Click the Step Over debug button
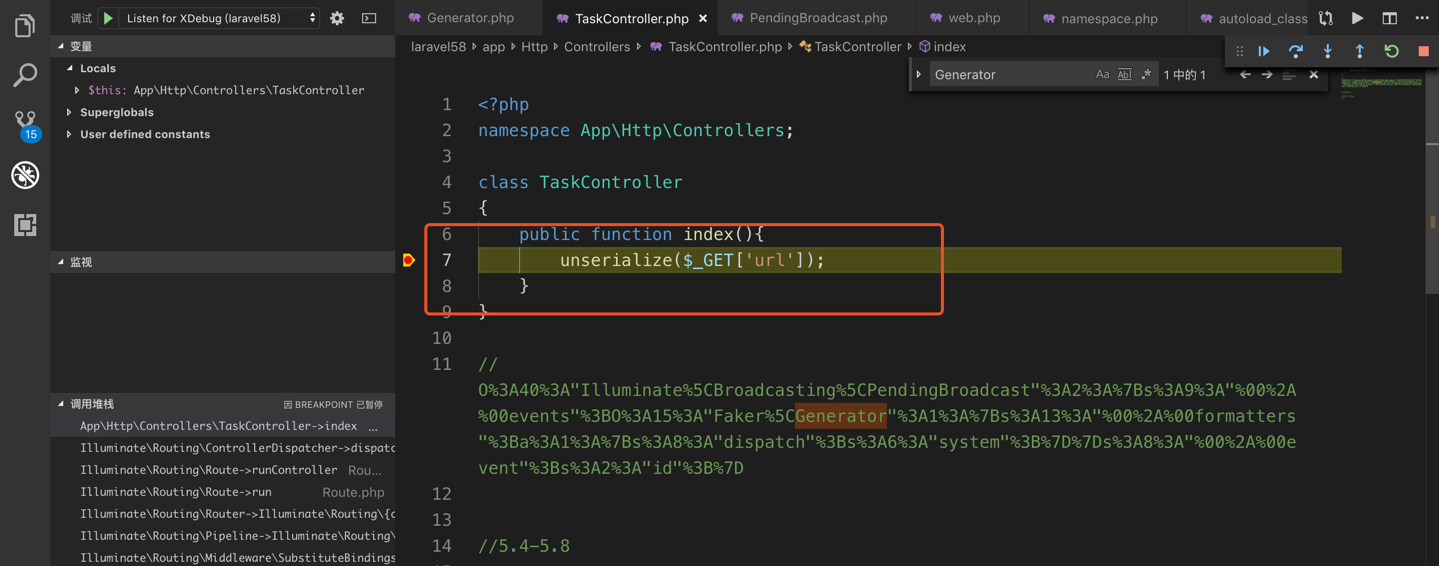The height and width of the screenshot is (566, 1439). pyautogui.click(x=1296, y=51)
